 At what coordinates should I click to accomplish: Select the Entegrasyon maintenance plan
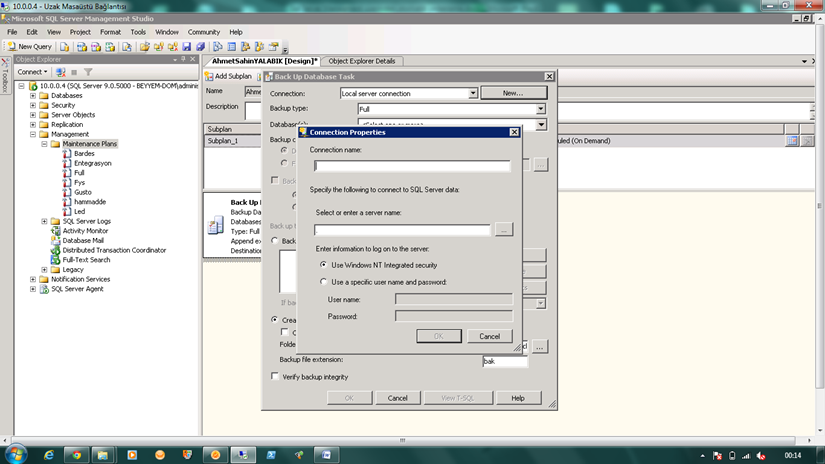point(93,163)
